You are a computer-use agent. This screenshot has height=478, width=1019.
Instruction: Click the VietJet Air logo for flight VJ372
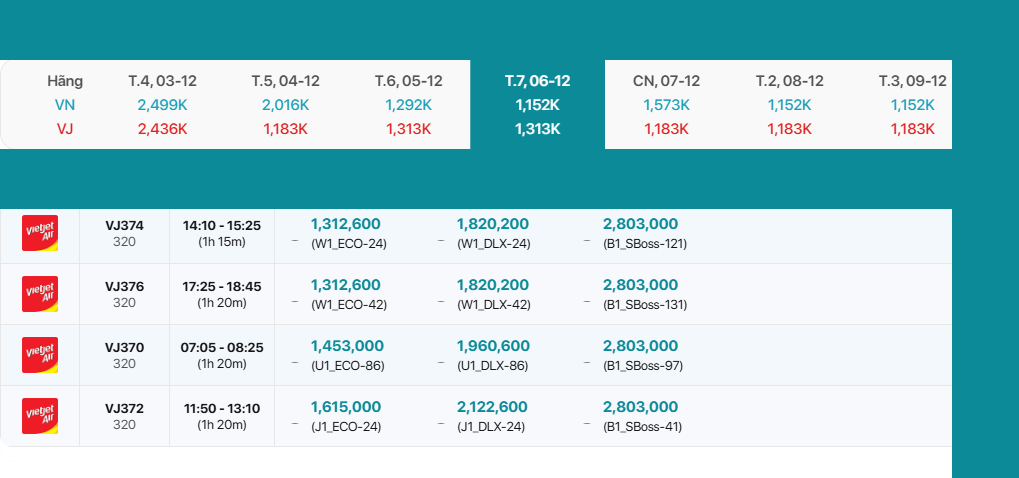click(x=40, y=416)
